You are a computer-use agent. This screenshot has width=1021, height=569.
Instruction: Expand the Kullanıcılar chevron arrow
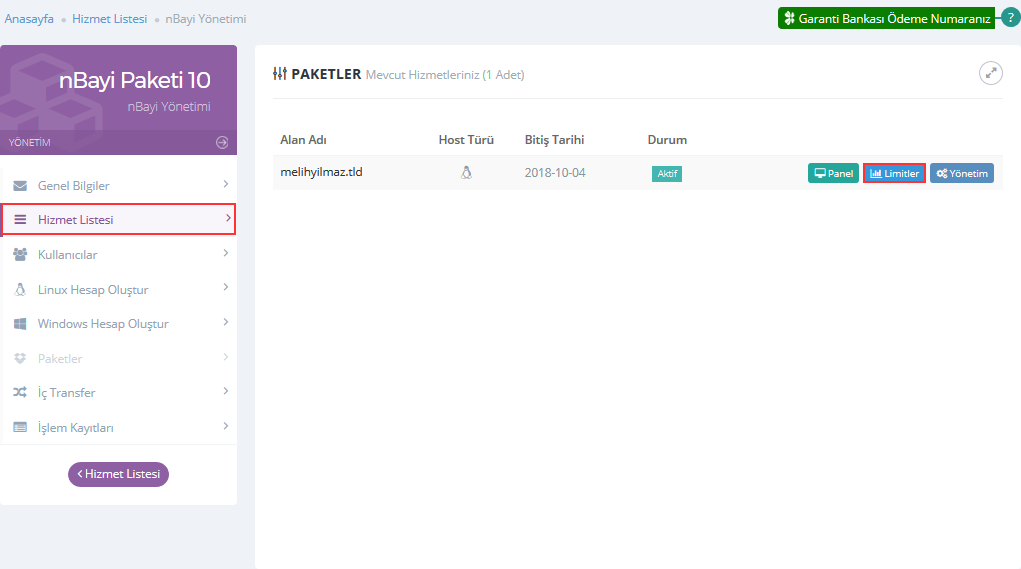click(x=226, y=253)
